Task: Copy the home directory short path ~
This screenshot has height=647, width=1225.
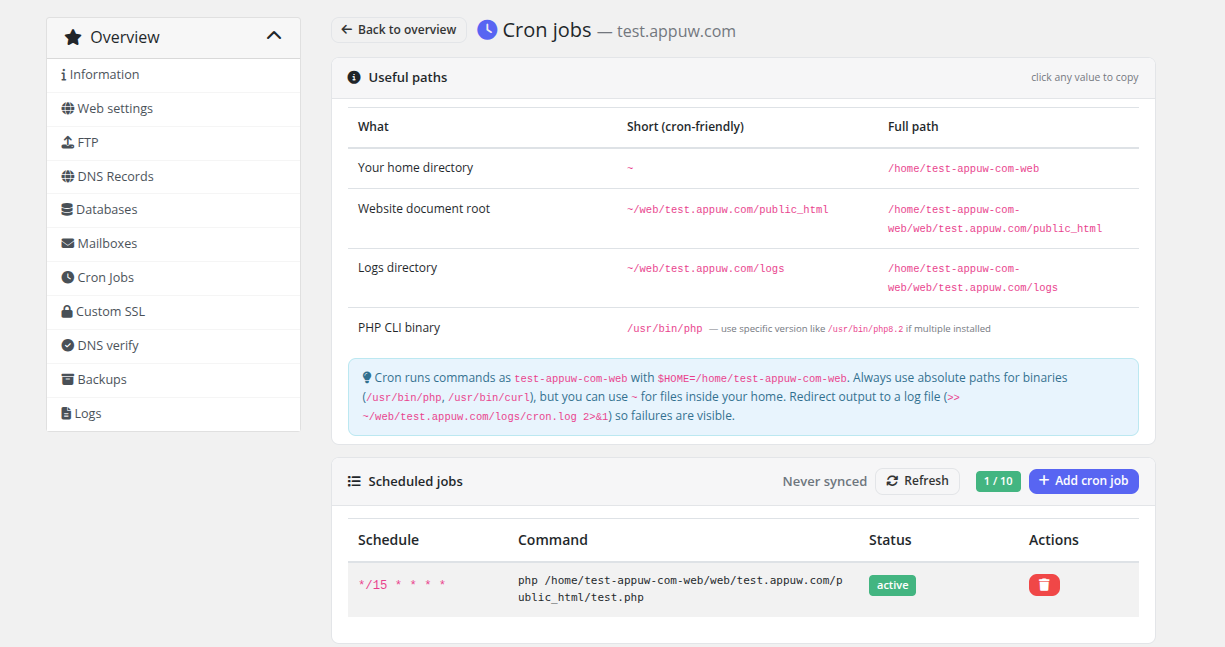Action: [630, 169]
